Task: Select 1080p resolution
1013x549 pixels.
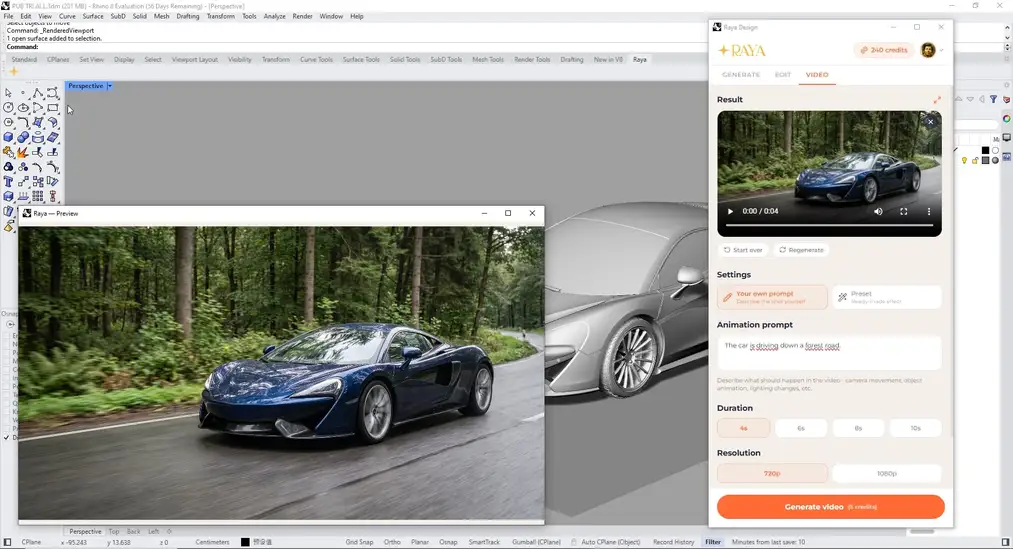Action: point(886,473)
